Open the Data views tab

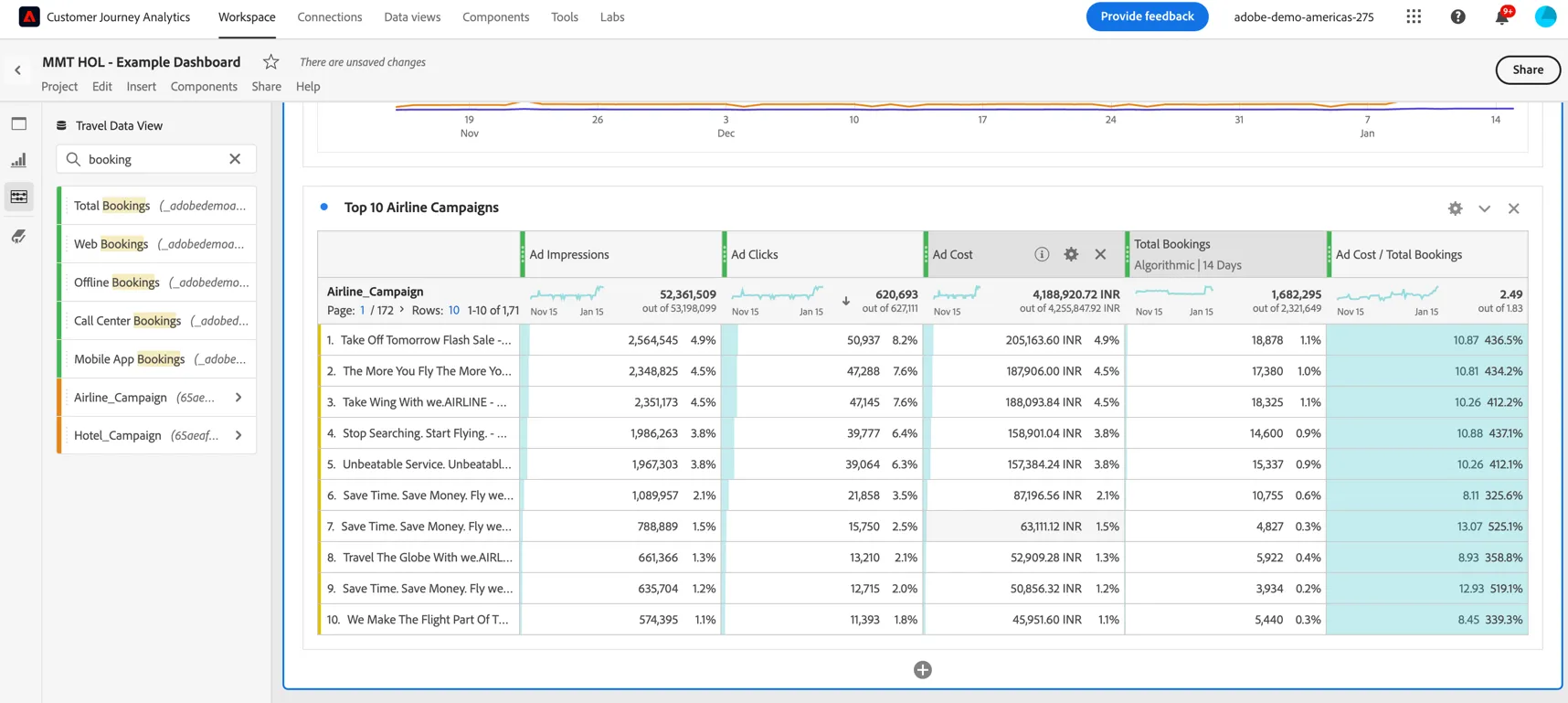point(412,17)
